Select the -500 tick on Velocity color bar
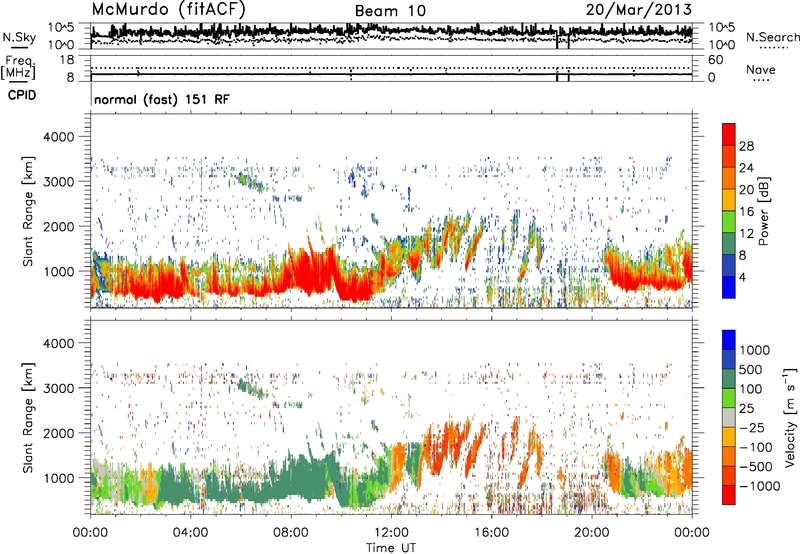 coord(756,467)
